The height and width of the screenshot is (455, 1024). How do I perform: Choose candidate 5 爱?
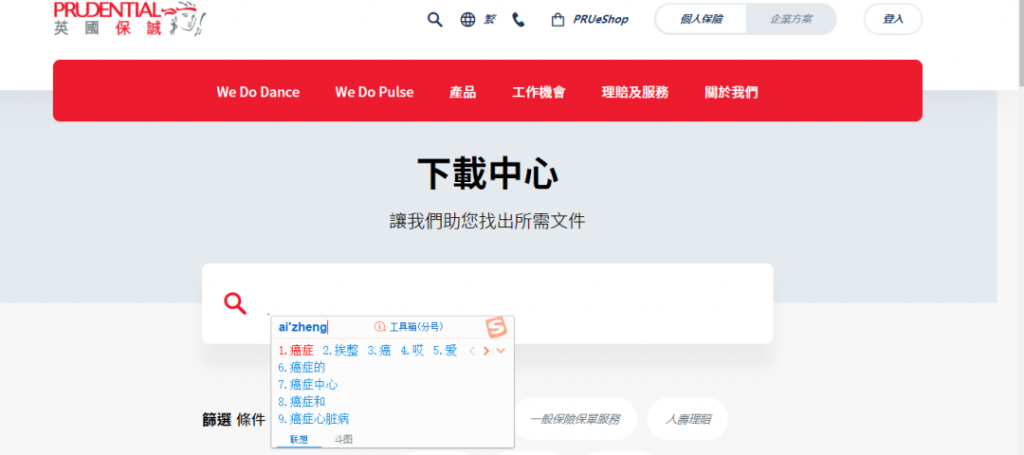click(x=445, y=351)
